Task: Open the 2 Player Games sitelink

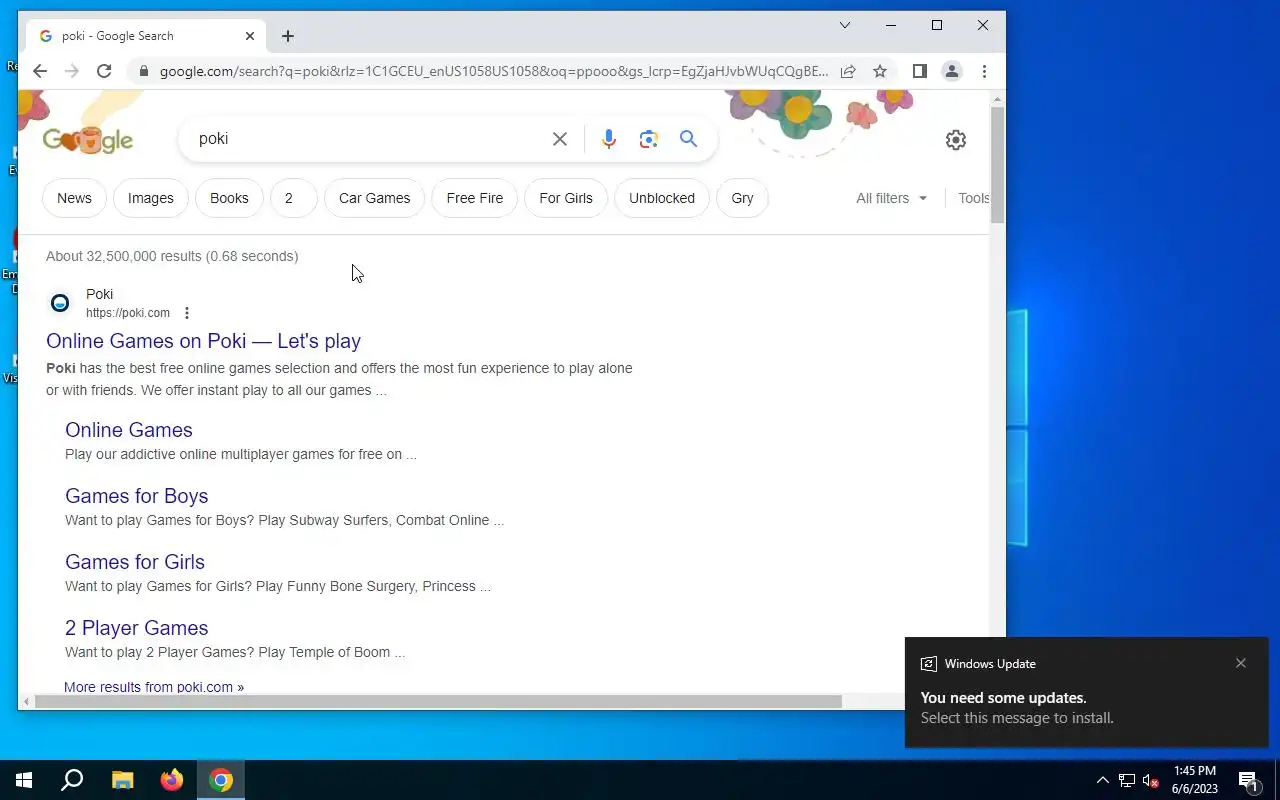Action: 137,628
